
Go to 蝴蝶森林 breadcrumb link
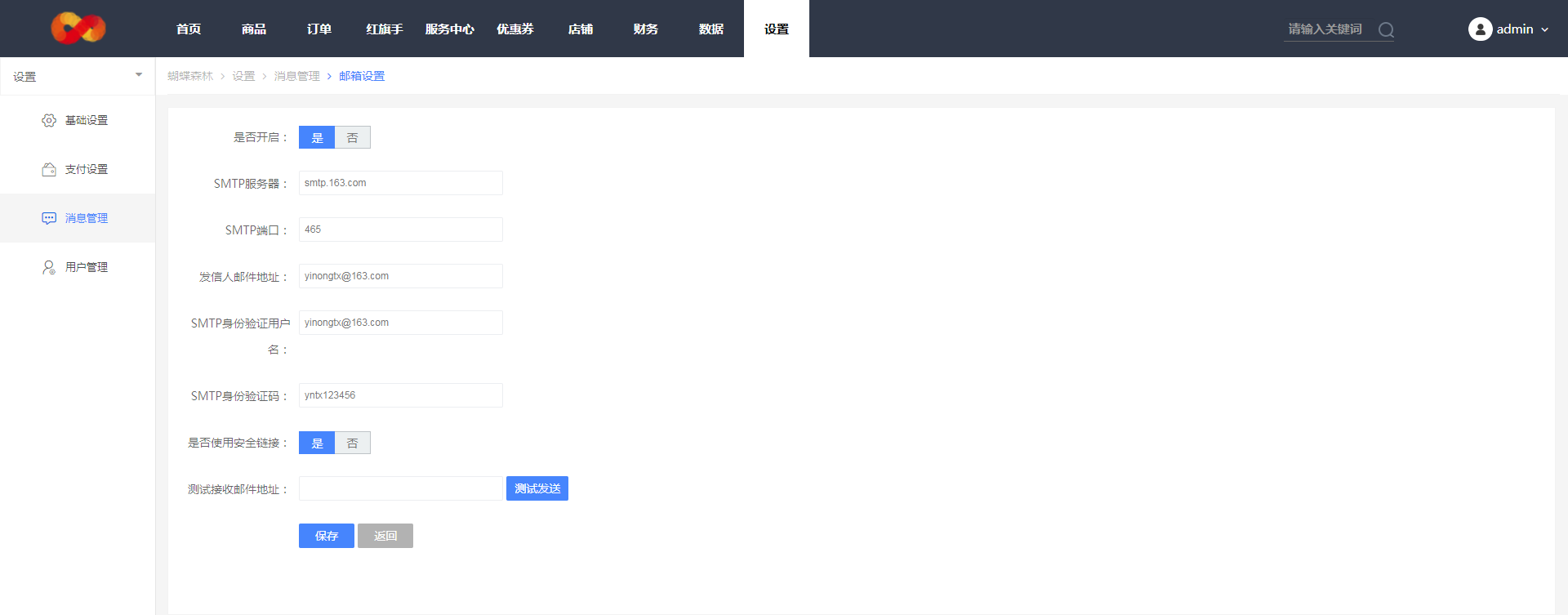[190, 76]
